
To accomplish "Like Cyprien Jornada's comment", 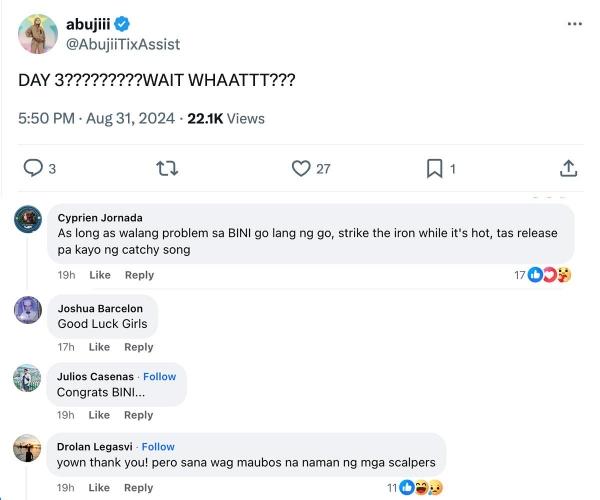I will click(100, 275).
